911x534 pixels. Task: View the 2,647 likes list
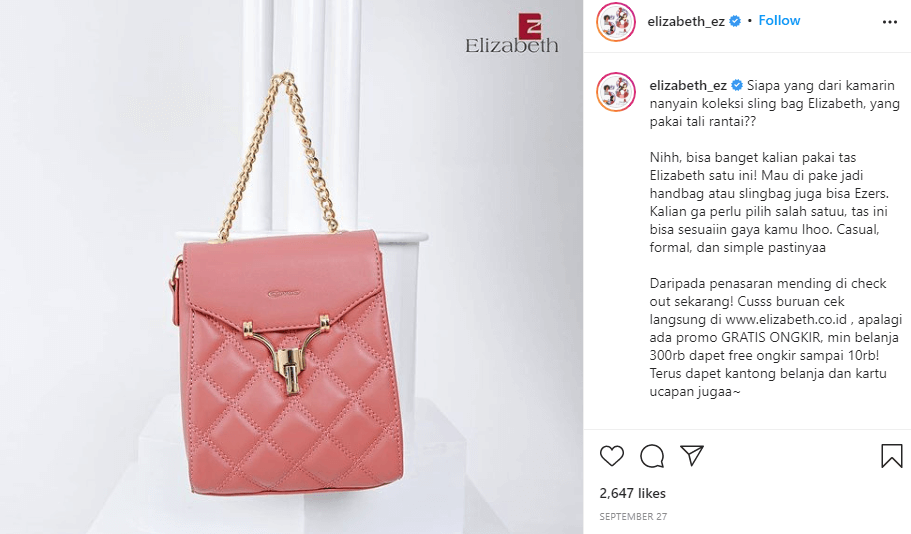pyautogui.click(x=632, y=493)
